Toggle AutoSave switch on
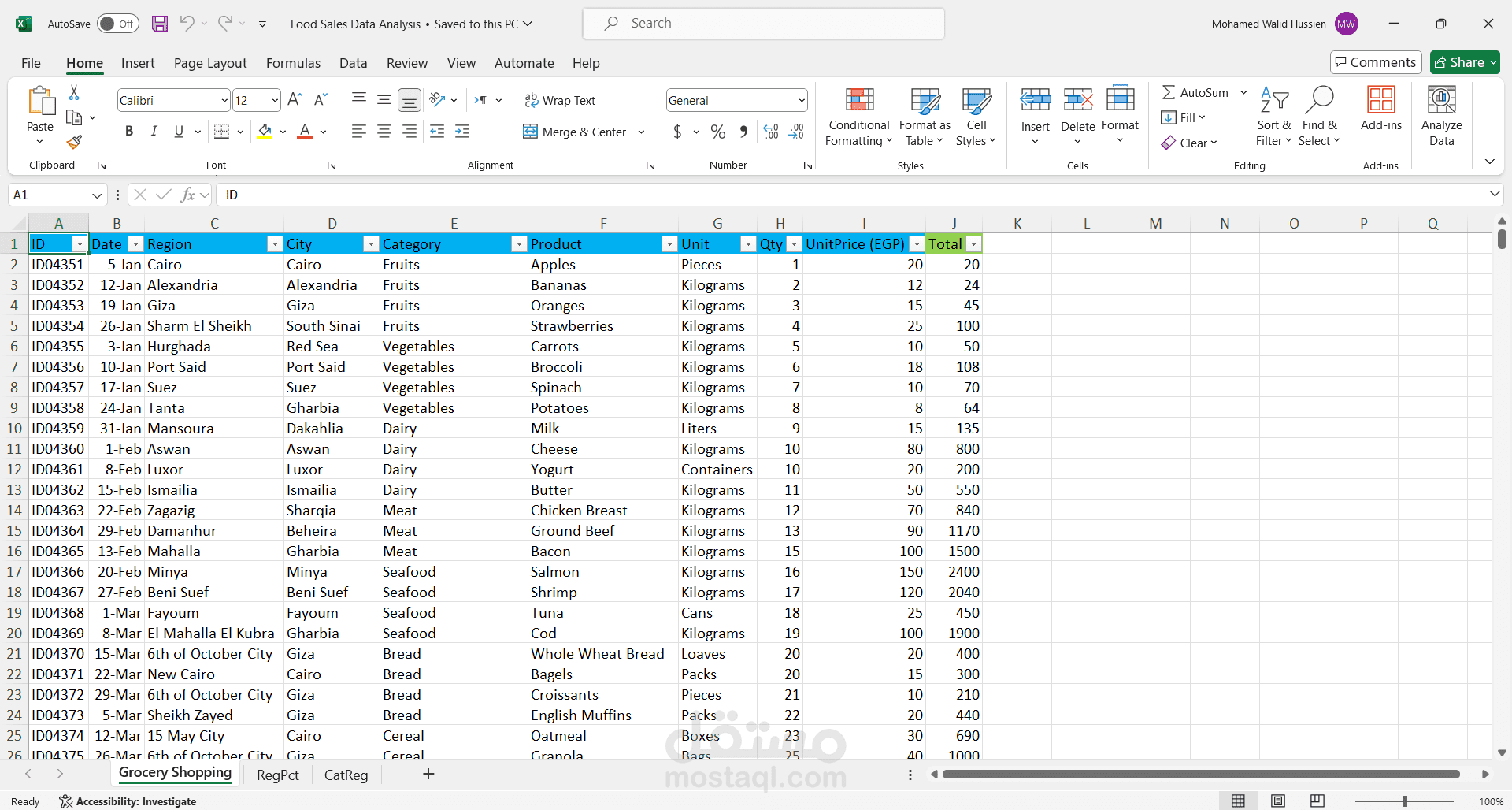The image size is (1512, 810). [118, 24]
